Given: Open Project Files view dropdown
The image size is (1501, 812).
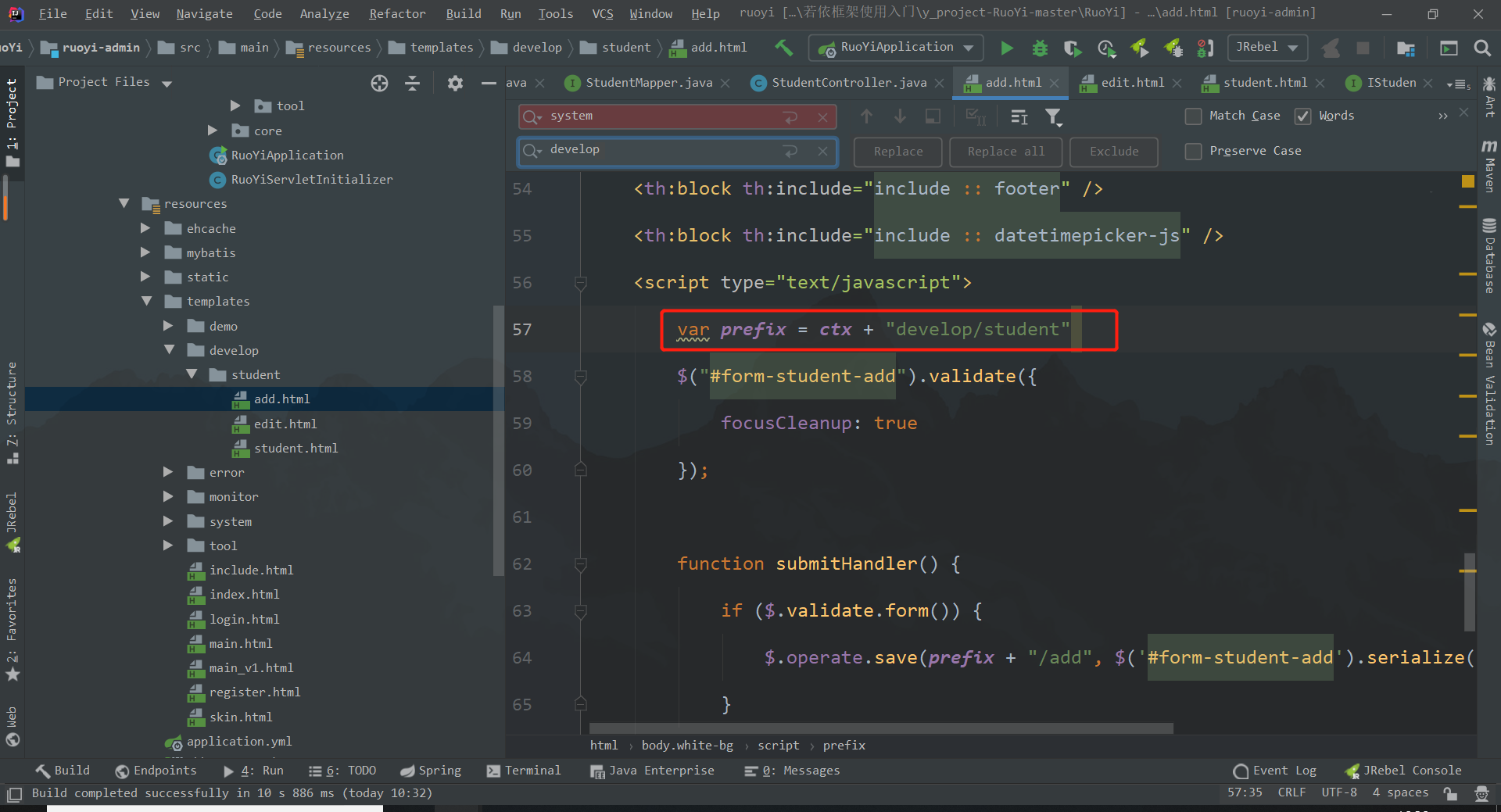Looking at the screenshot, I should tap(167, 83).
